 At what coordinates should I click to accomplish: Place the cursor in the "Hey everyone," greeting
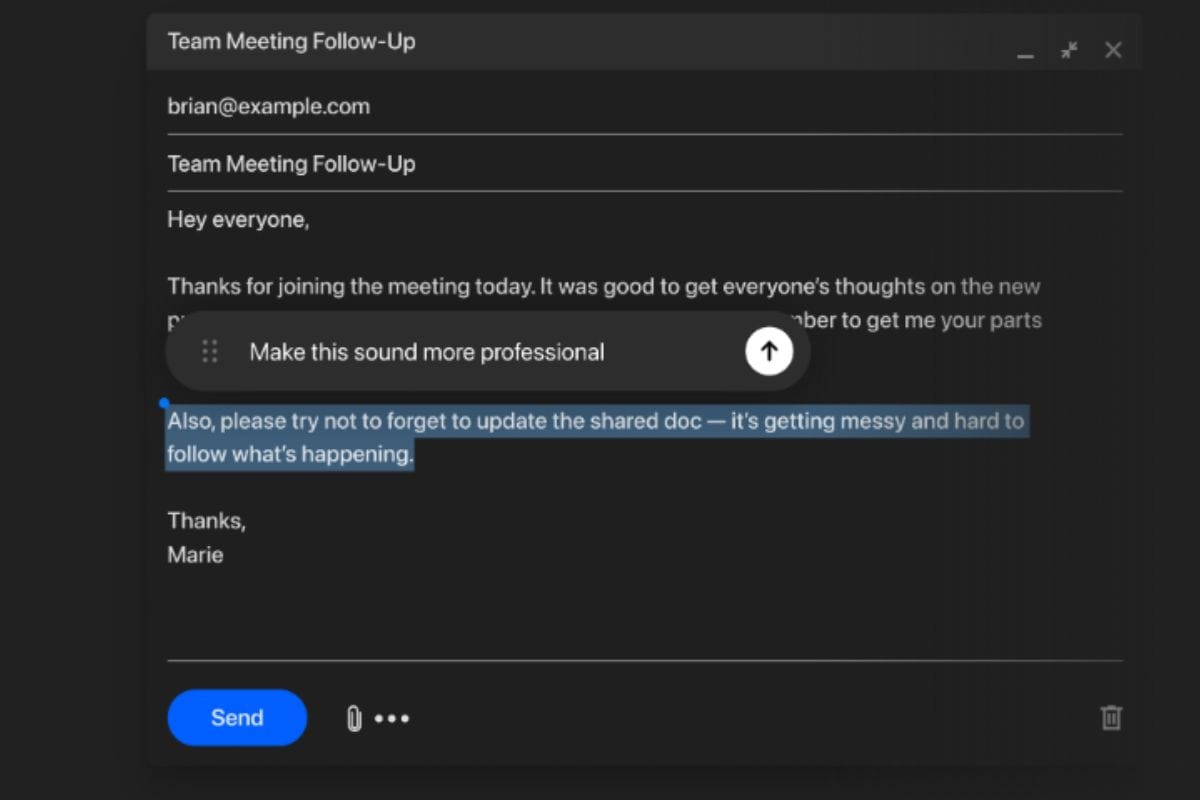238,220
